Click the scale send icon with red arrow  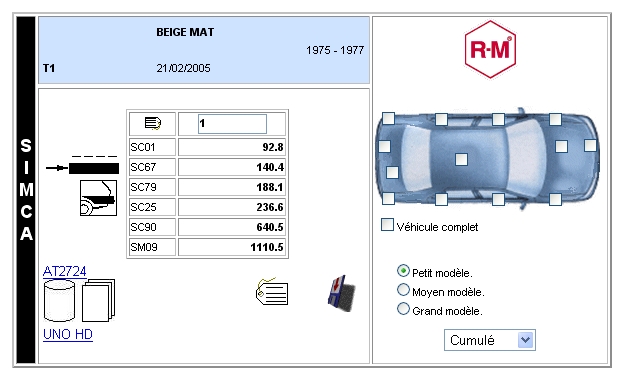pyautogui.click(x=342, y=293)
